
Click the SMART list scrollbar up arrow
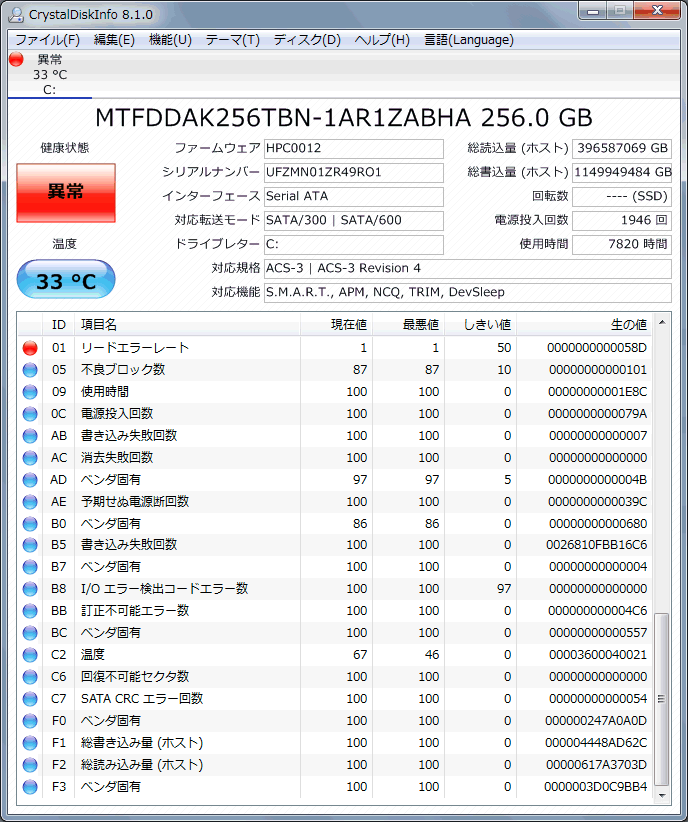pos(662,322)
